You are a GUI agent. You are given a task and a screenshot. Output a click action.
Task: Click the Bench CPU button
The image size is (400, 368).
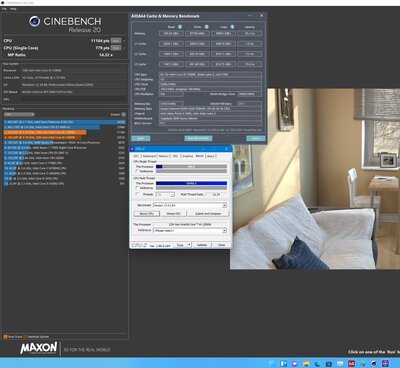147,213
